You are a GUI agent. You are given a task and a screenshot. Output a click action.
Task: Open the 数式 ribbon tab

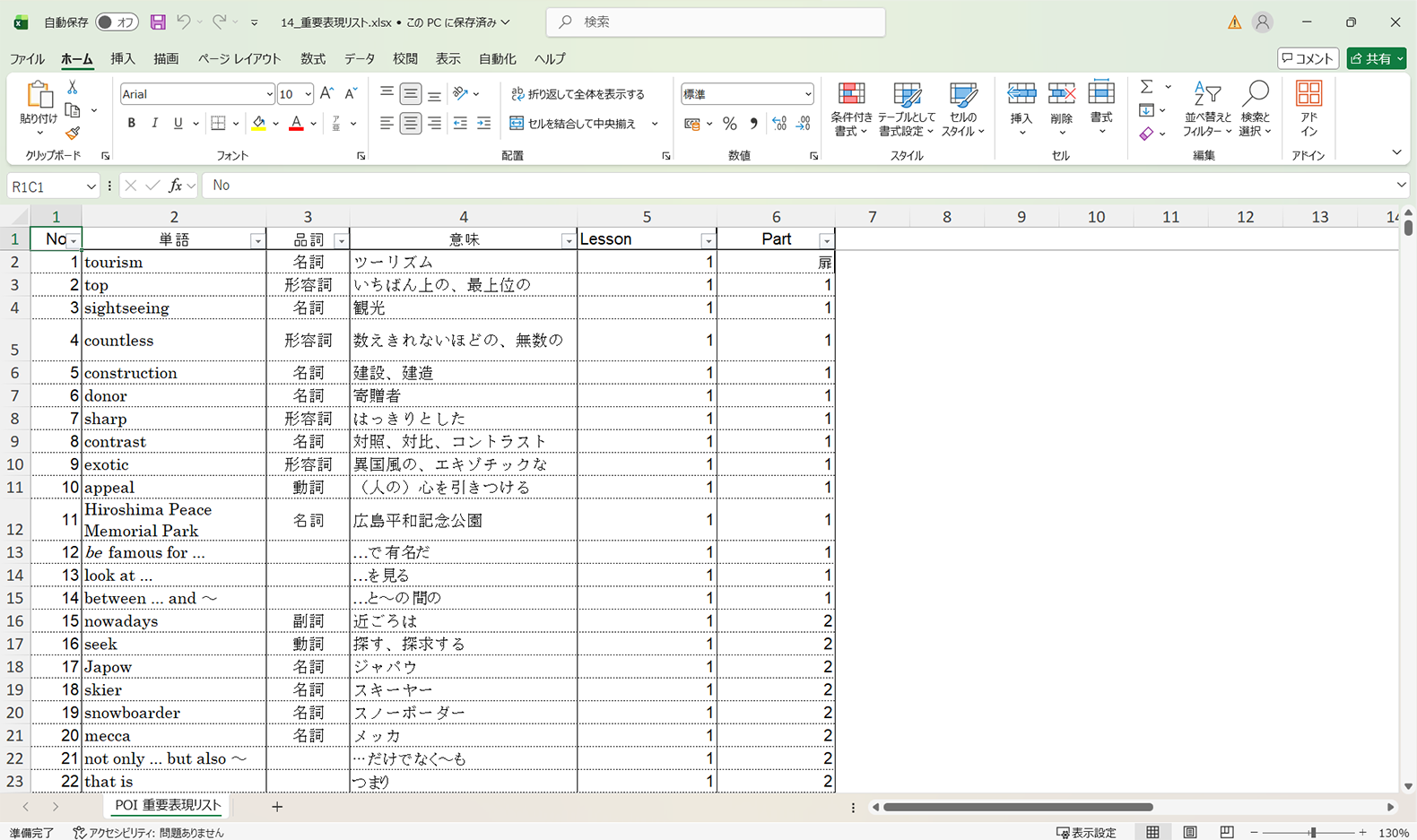point(312,59)
